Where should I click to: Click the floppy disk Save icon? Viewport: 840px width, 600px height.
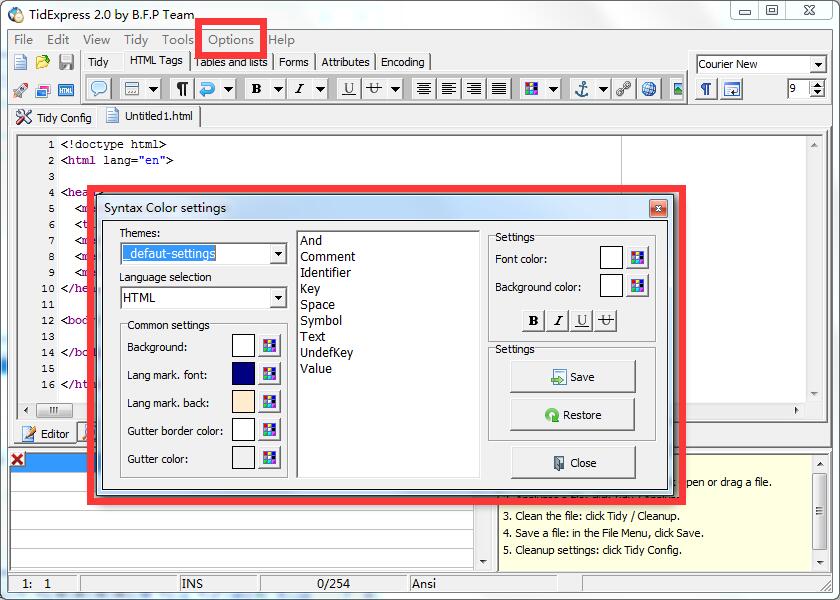point(66,62)
